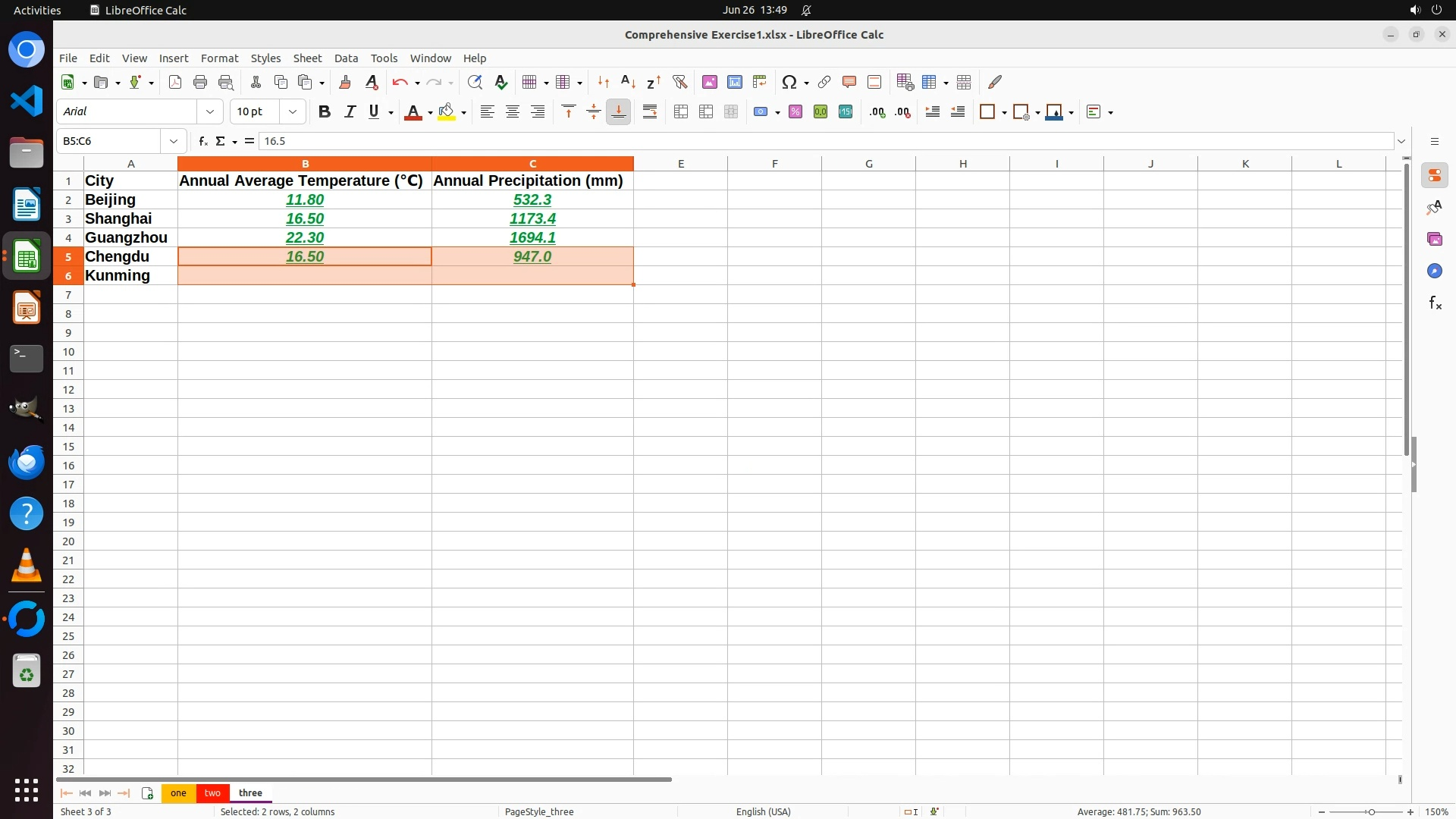1456x819 pixels.
Task: Switch to the sheet tab named two
Action: [x=212, y=792]
